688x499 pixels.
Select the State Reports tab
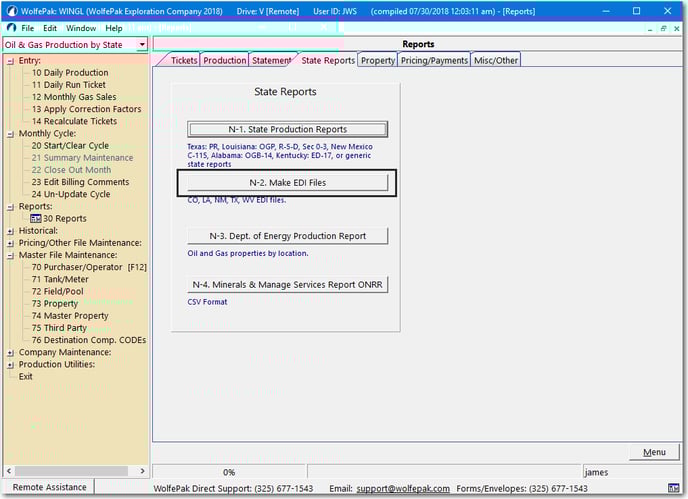click(328, 60)
